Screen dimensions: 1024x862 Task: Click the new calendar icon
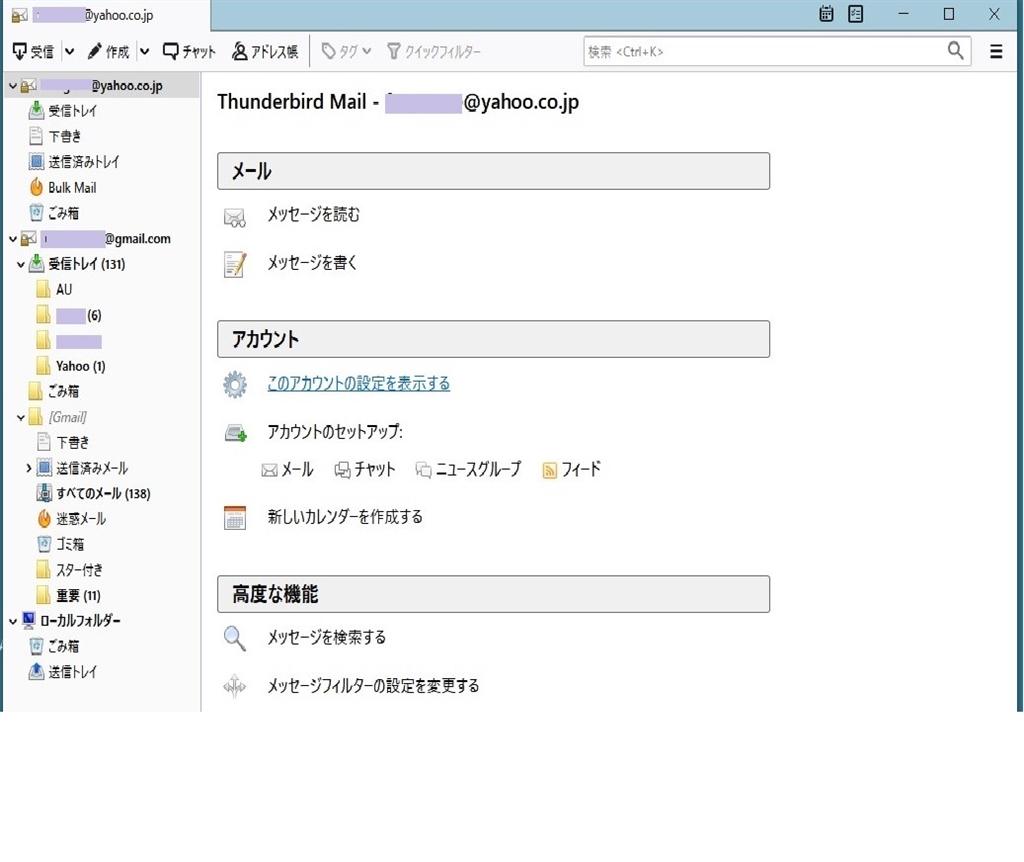click(235, 518)
